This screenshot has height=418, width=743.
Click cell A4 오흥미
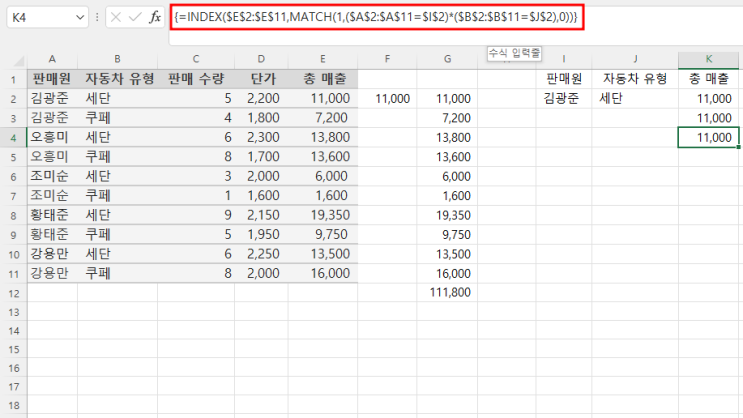coord(52,137)
